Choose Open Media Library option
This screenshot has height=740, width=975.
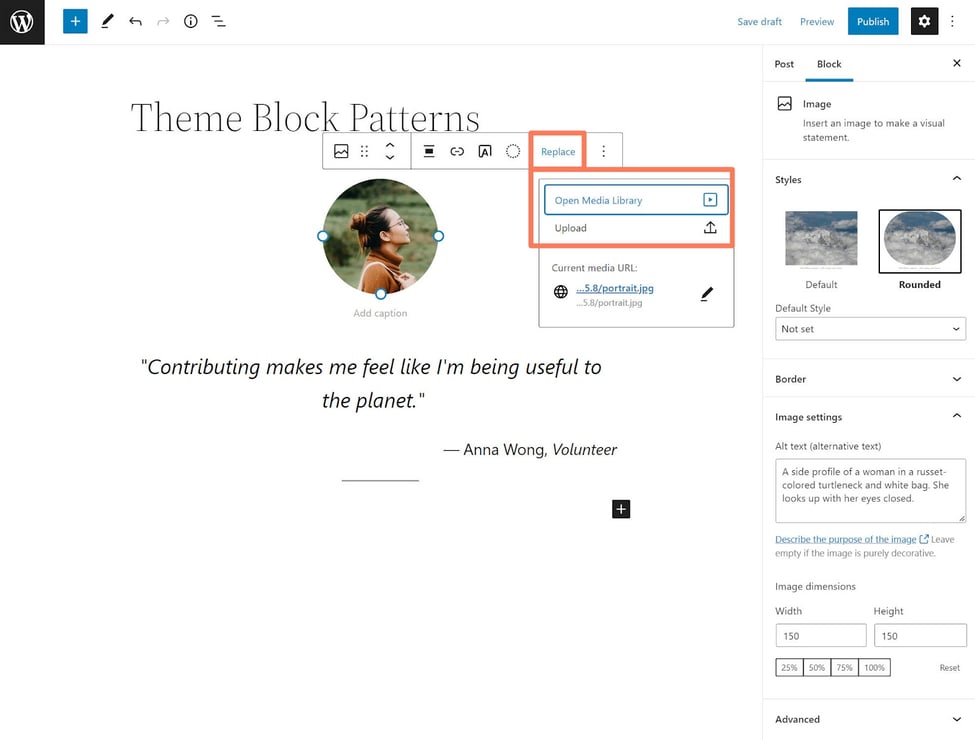coord(635,200)
